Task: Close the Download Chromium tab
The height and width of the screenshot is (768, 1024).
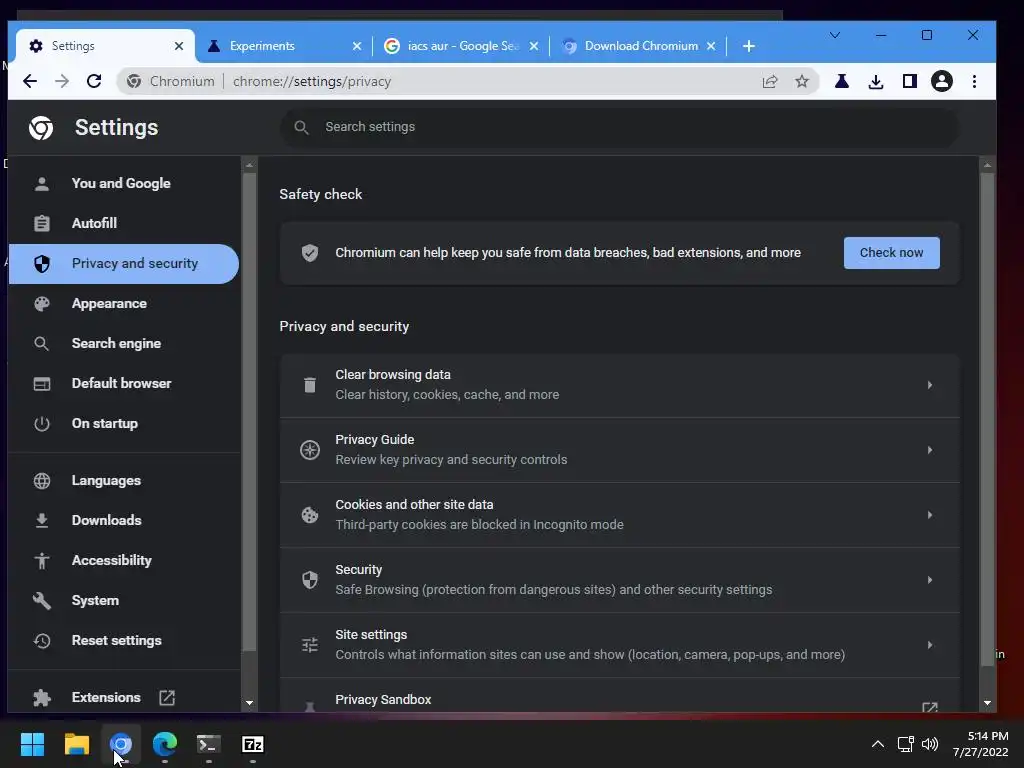Action: (711, 46)
